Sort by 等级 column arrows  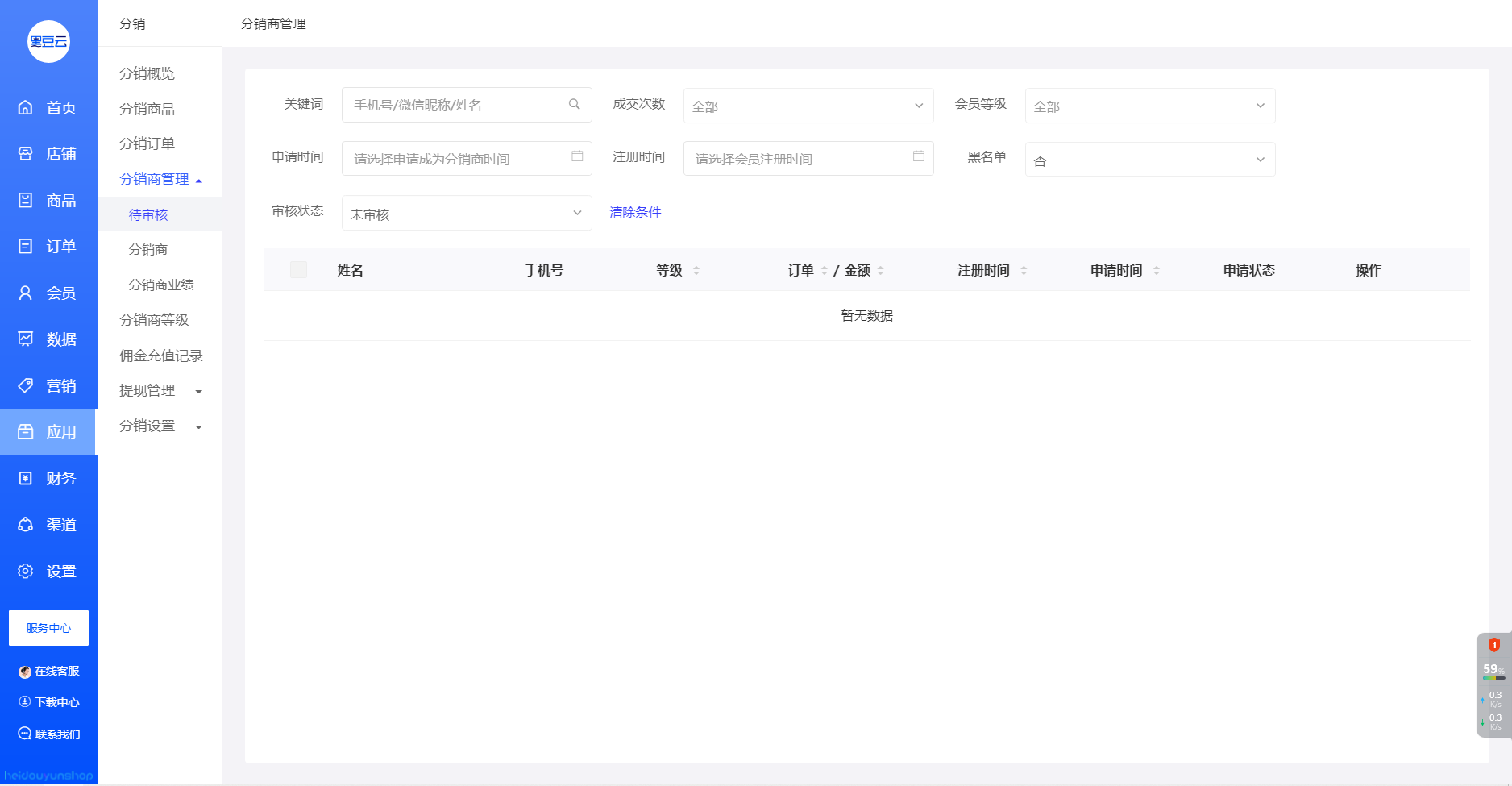coord(696,271)
